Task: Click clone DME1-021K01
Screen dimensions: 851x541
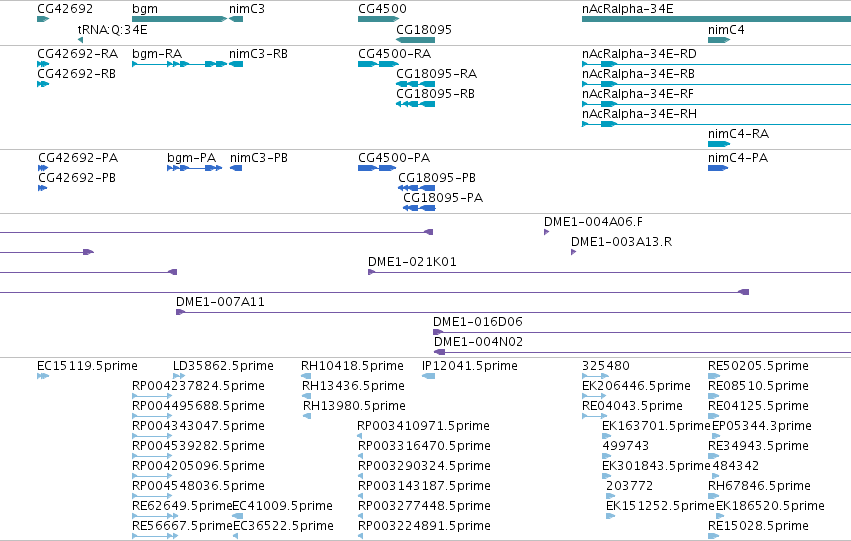Action: 609,272
